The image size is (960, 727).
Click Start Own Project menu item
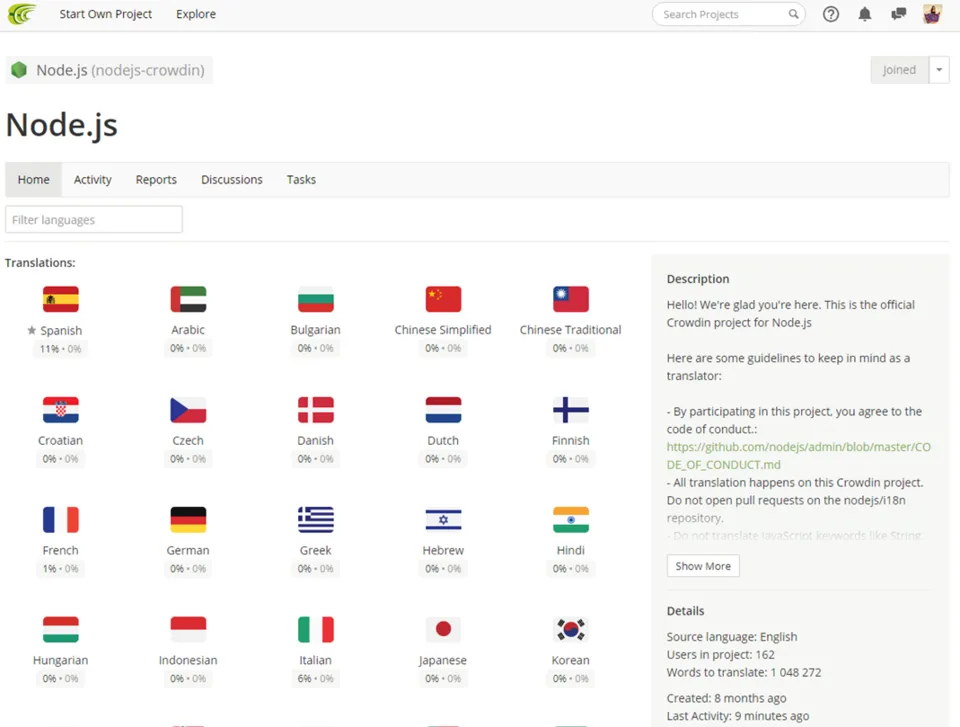[x=105, y=14]
